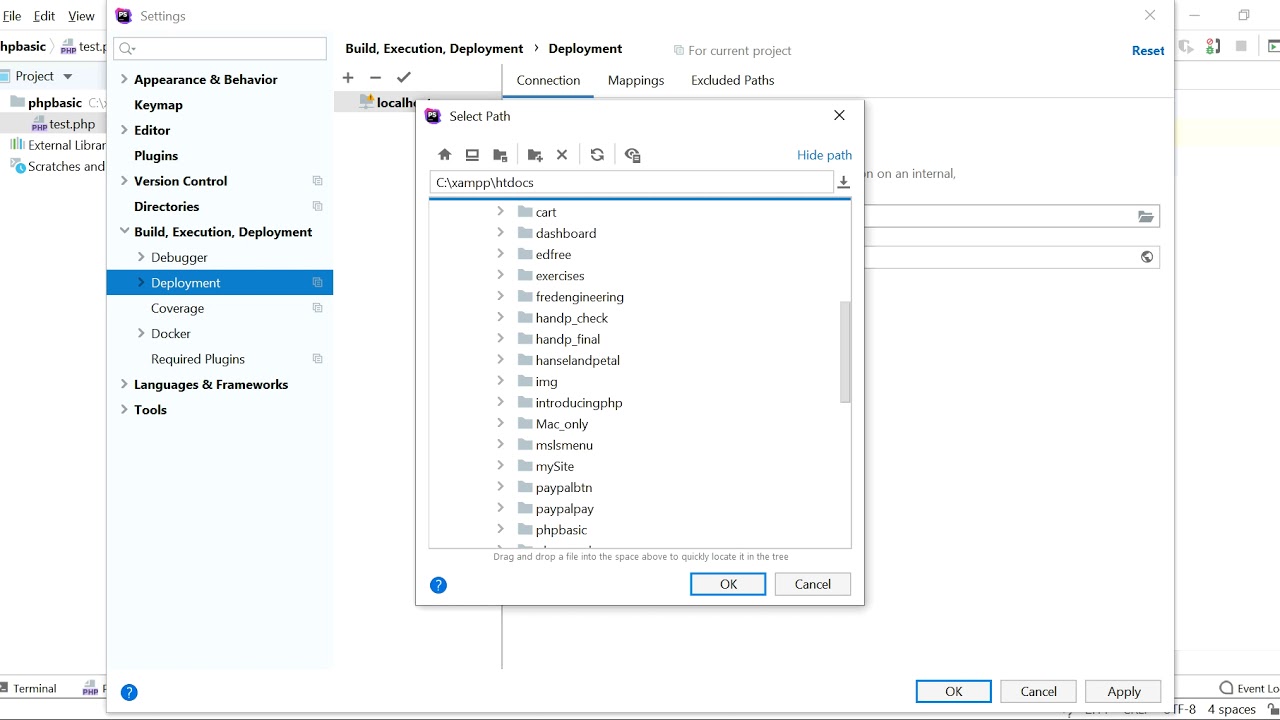Cancel the Select Path dialog
Screen dimensions: 1280x720
tap(813, 584)
